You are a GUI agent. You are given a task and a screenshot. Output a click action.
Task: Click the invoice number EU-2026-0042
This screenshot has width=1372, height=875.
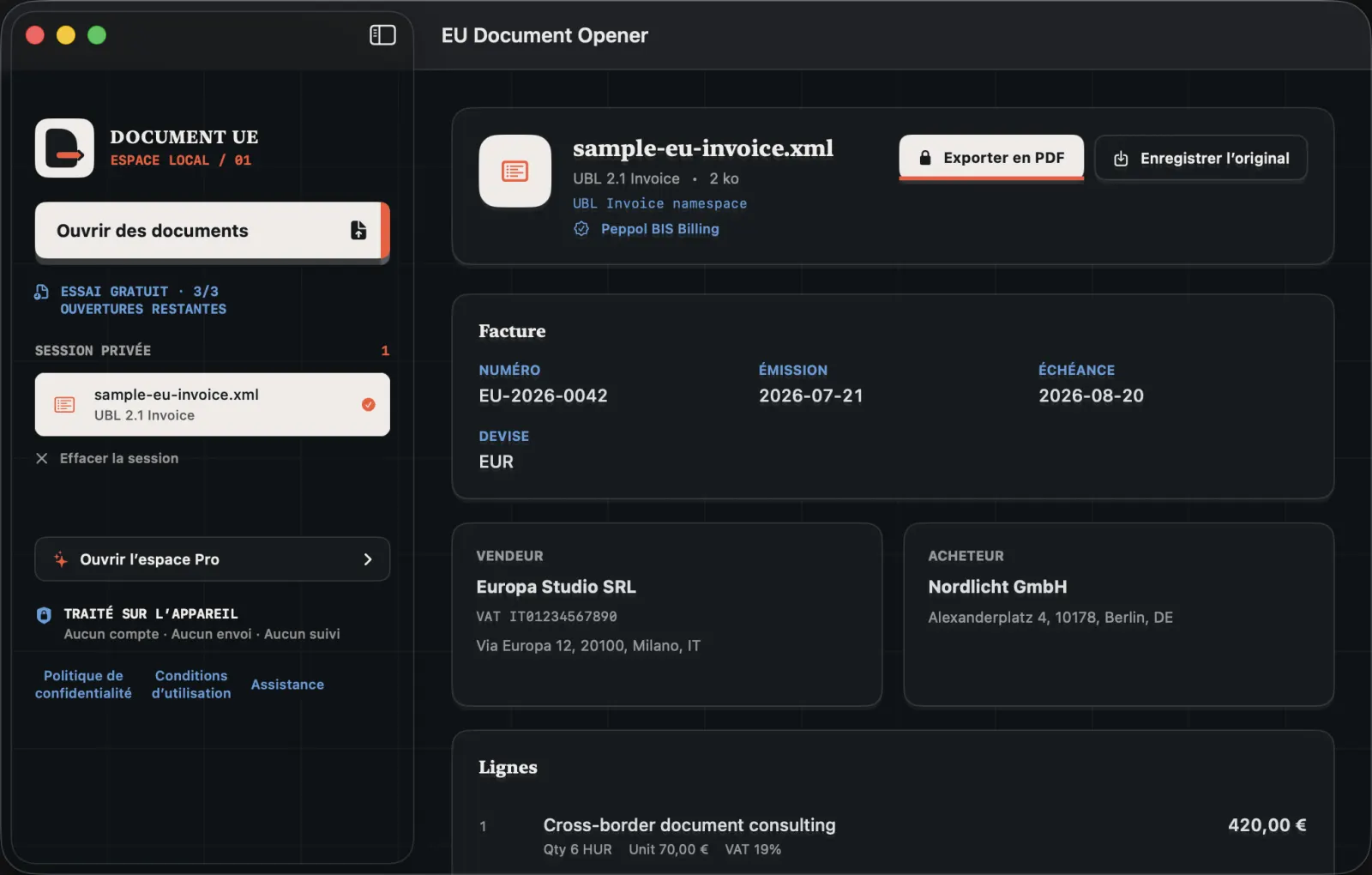coord(543,395)
